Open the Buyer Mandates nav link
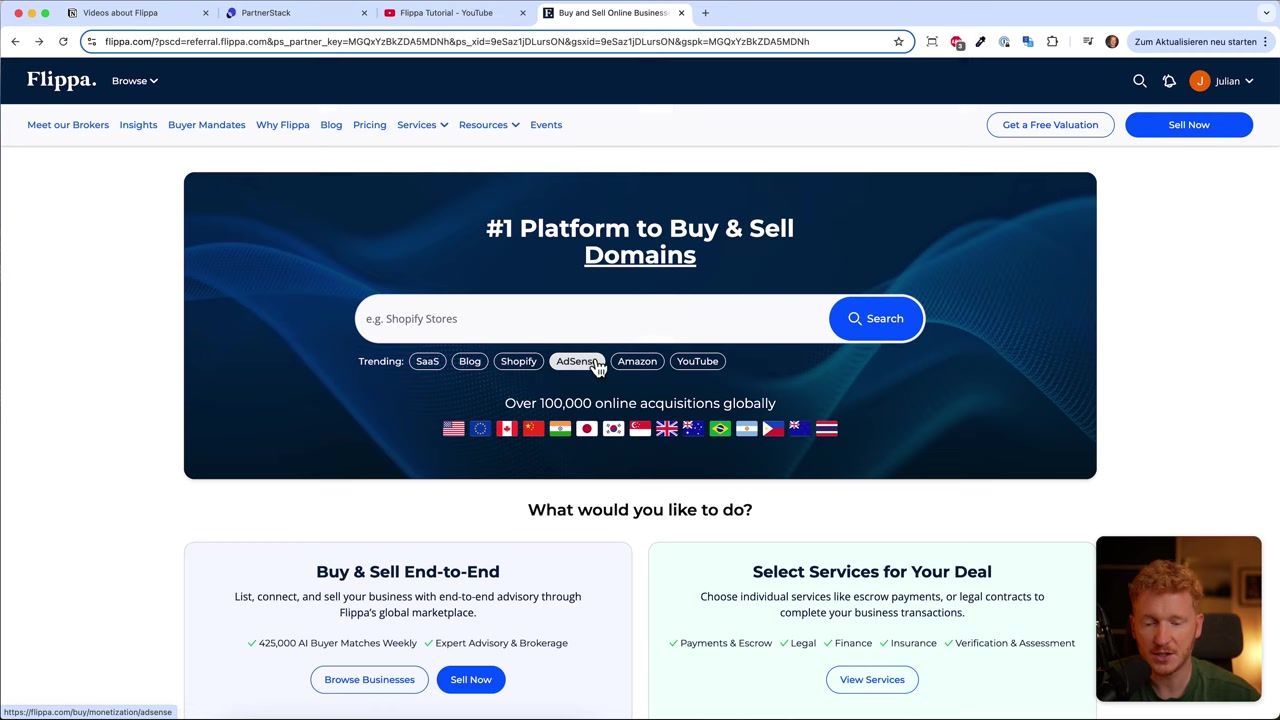The image size is (1280, 720). click(x=206, y=125)
